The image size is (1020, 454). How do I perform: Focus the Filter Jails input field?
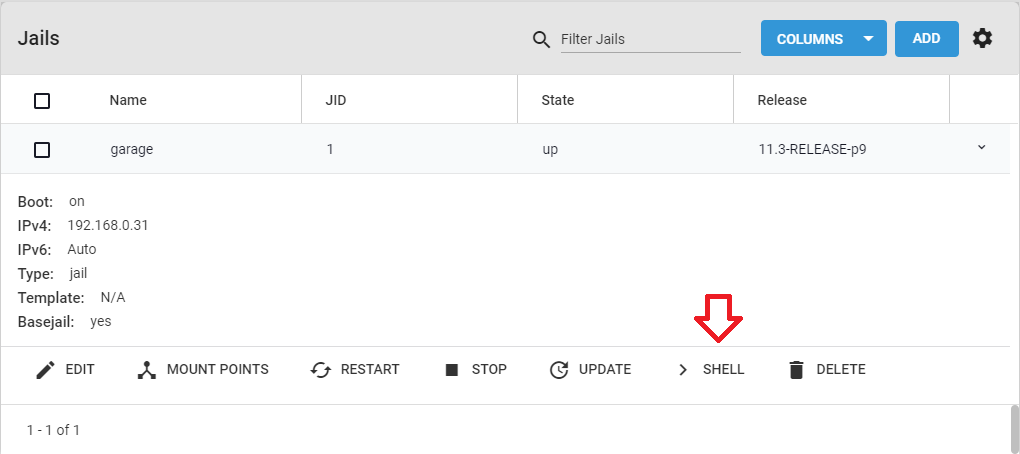(651, 39)
